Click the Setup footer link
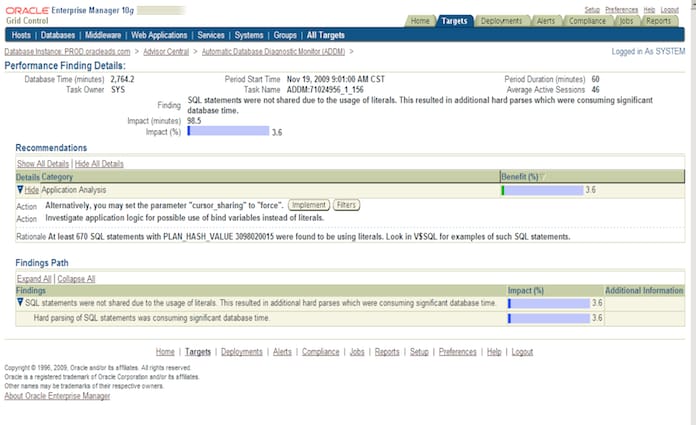The image size is (696, 425). point(419,352)
